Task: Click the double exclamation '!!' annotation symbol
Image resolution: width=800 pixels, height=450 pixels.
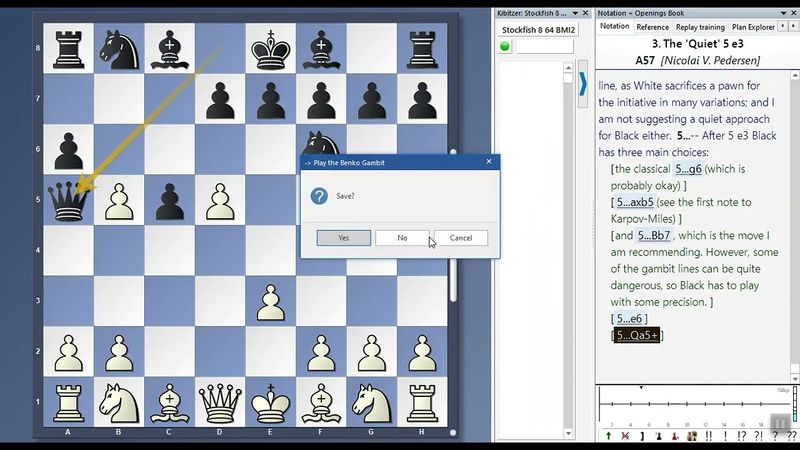Action: coord(708,436)
